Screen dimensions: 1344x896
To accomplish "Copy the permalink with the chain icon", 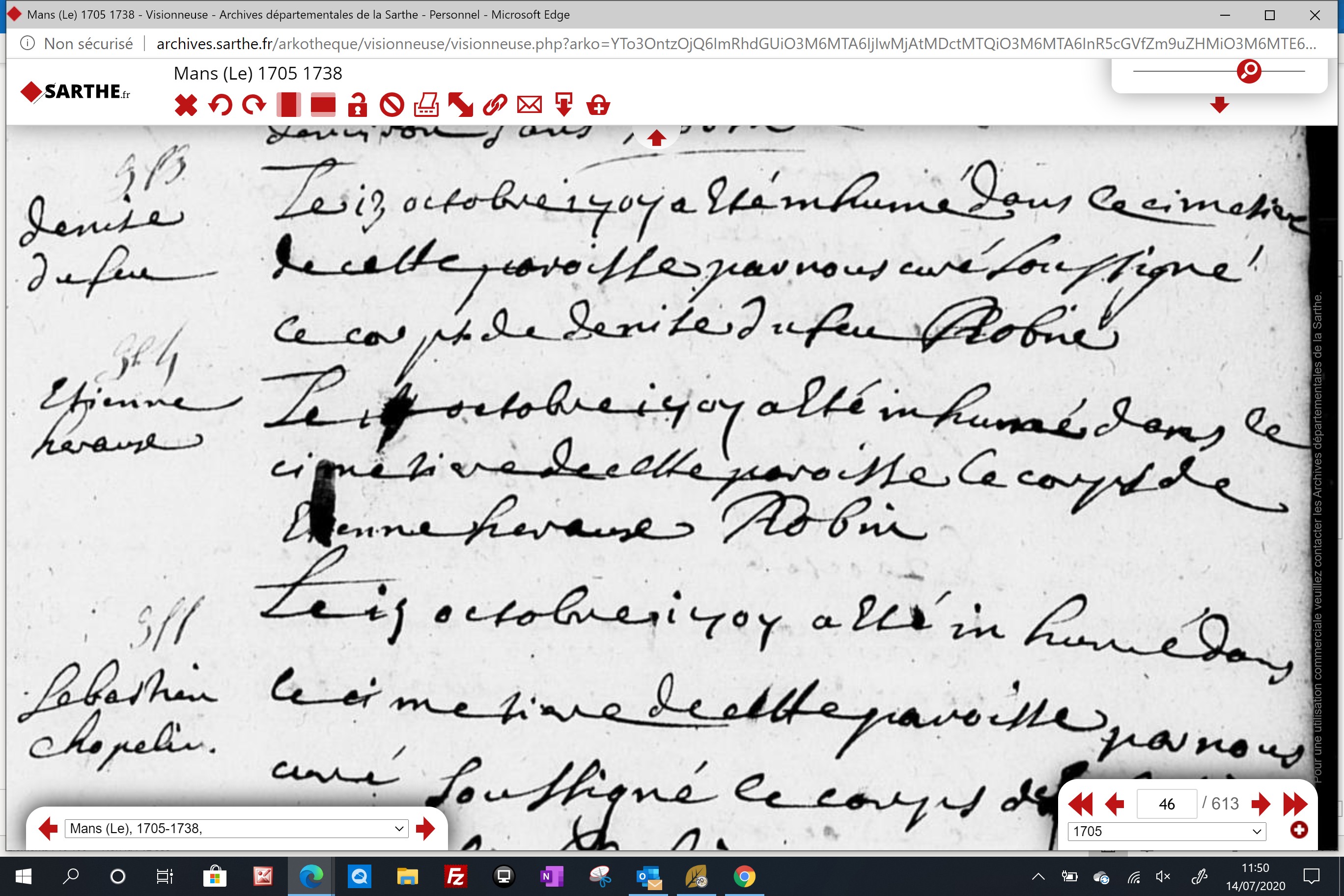I will [x=495, y=105].
